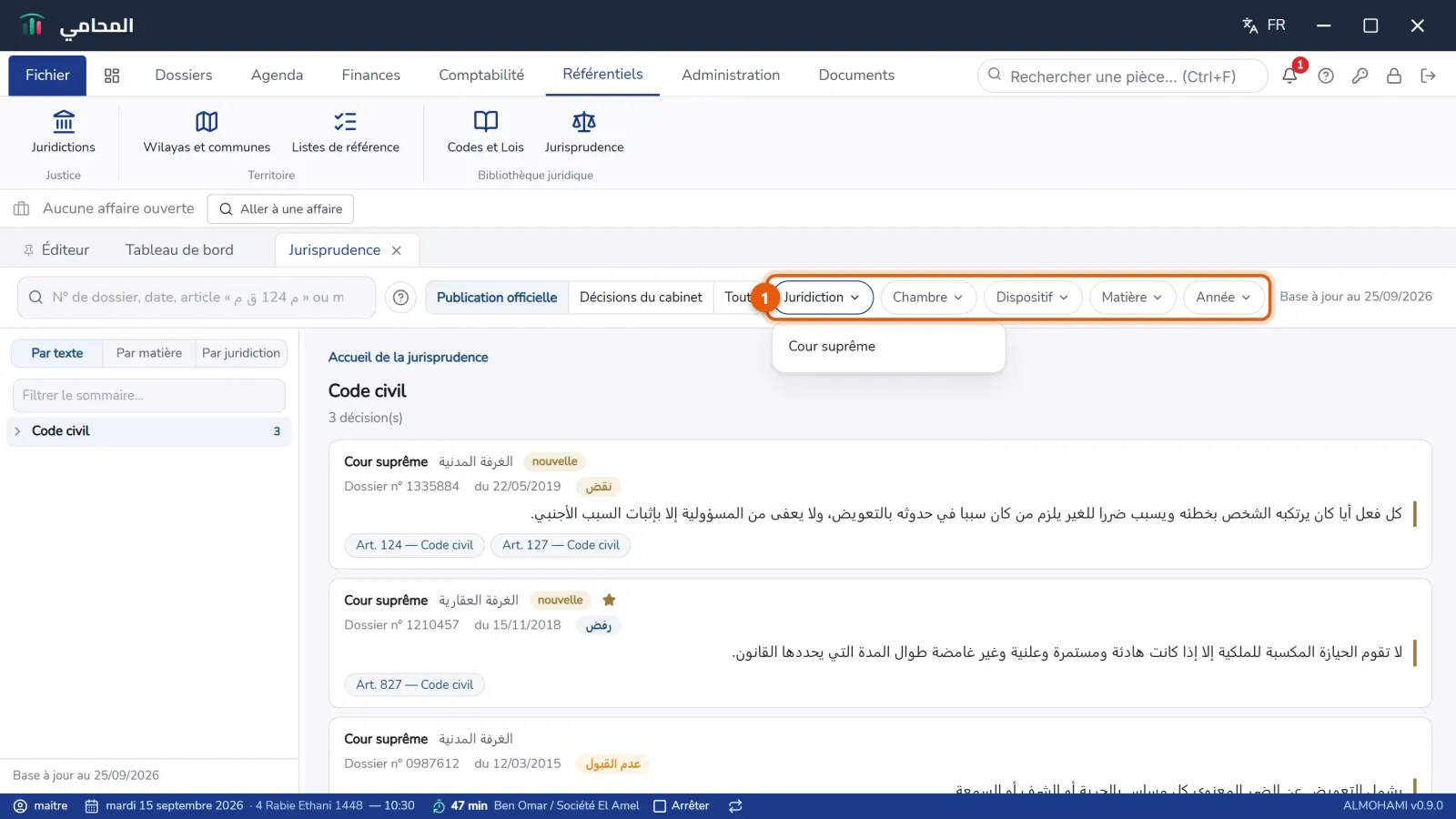Click Aller à une affaire button

(x=280, y=209)
